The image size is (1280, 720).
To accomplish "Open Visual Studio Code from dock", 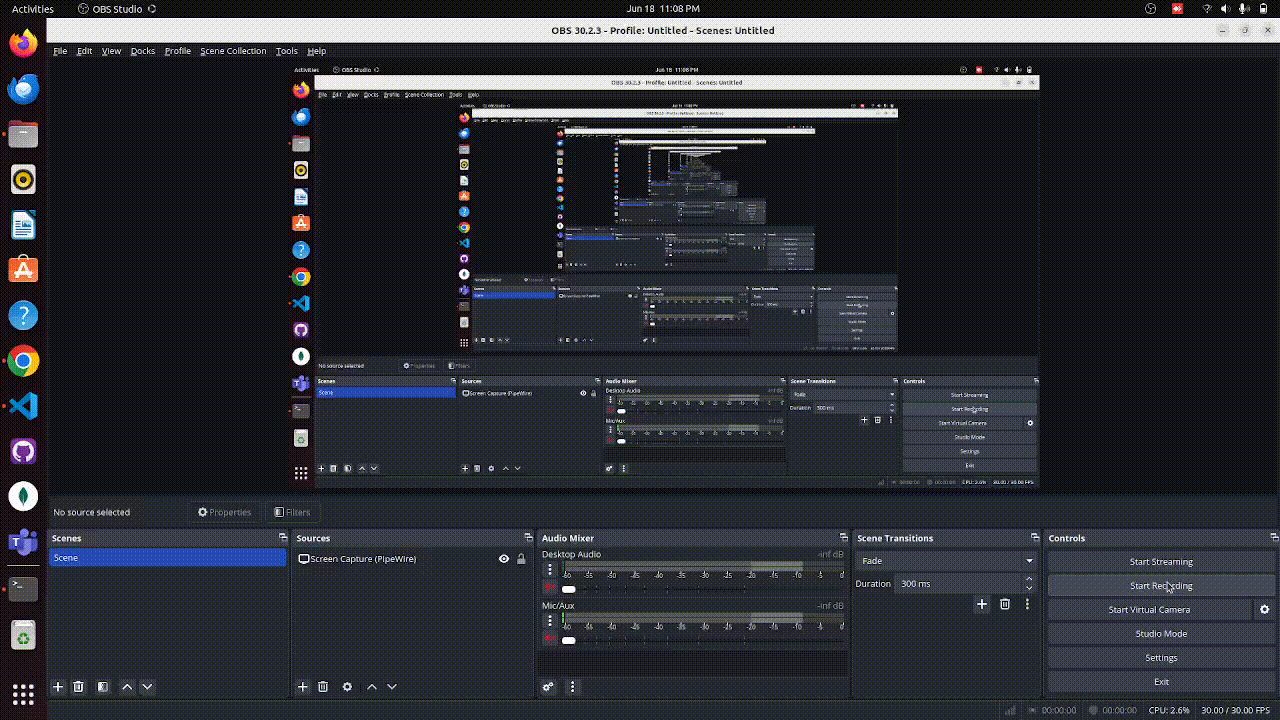I will (23, 406).
